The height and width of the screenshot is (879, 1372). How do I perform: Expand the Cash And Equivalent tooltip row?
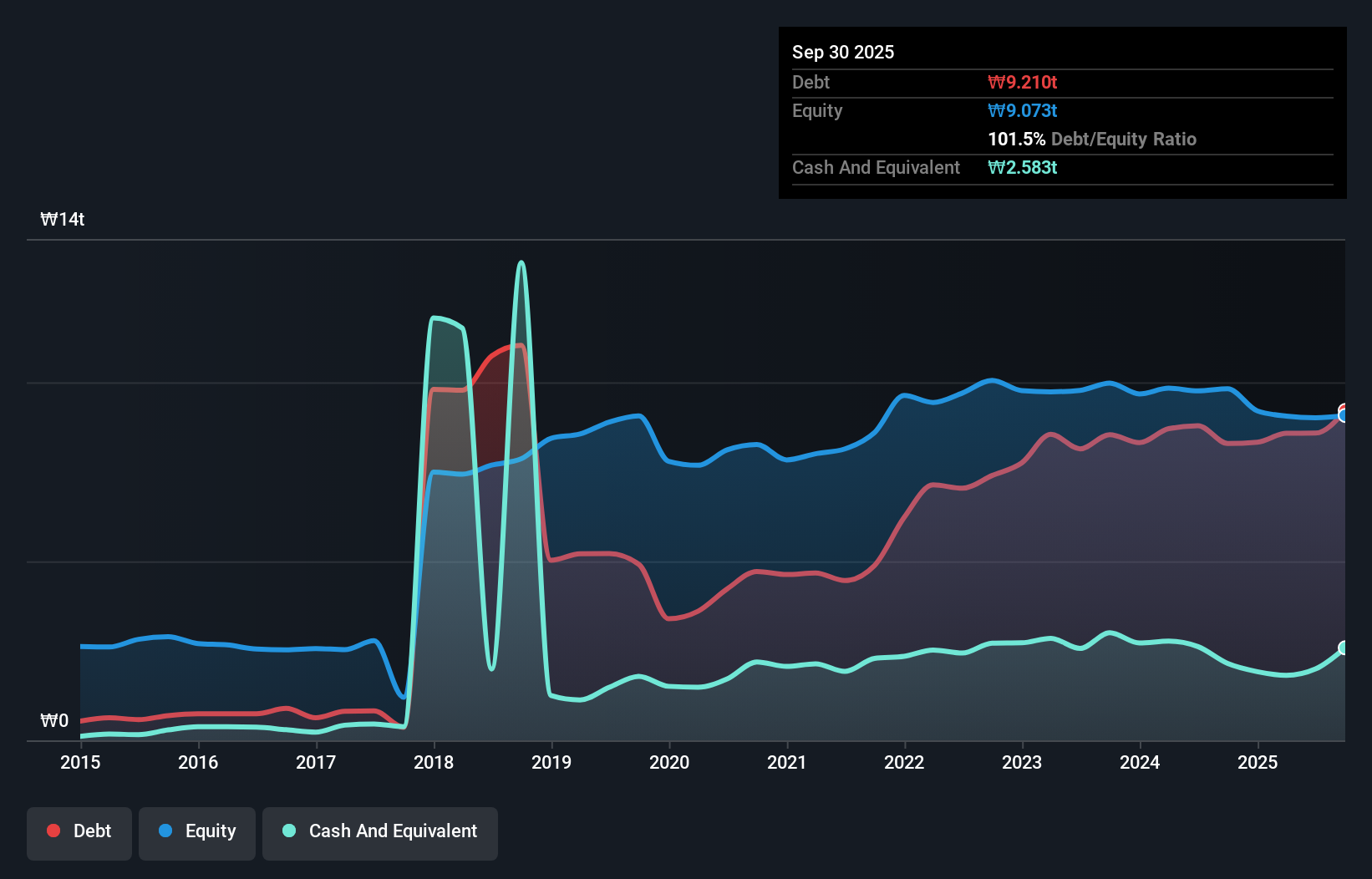click(x=876, y=167)
